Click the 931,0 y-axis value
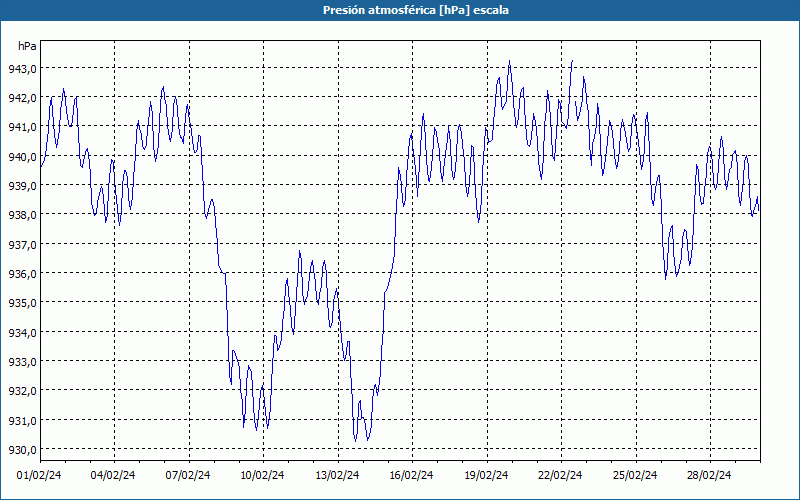Image resolution: width=800 pixels, height=500 pixels. tap(22, 421)
